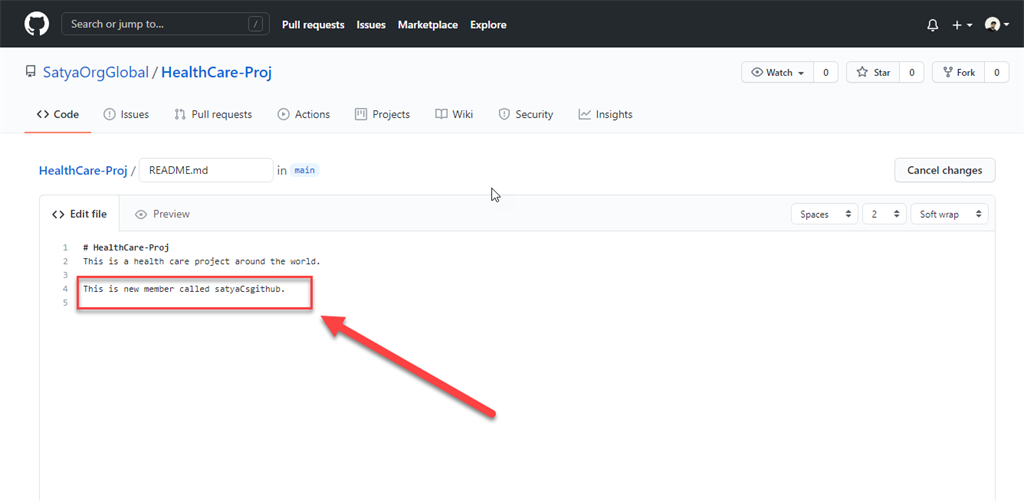Open the HealthCare-Proj repository title link

pyautogui.click(x=216, y=73)
